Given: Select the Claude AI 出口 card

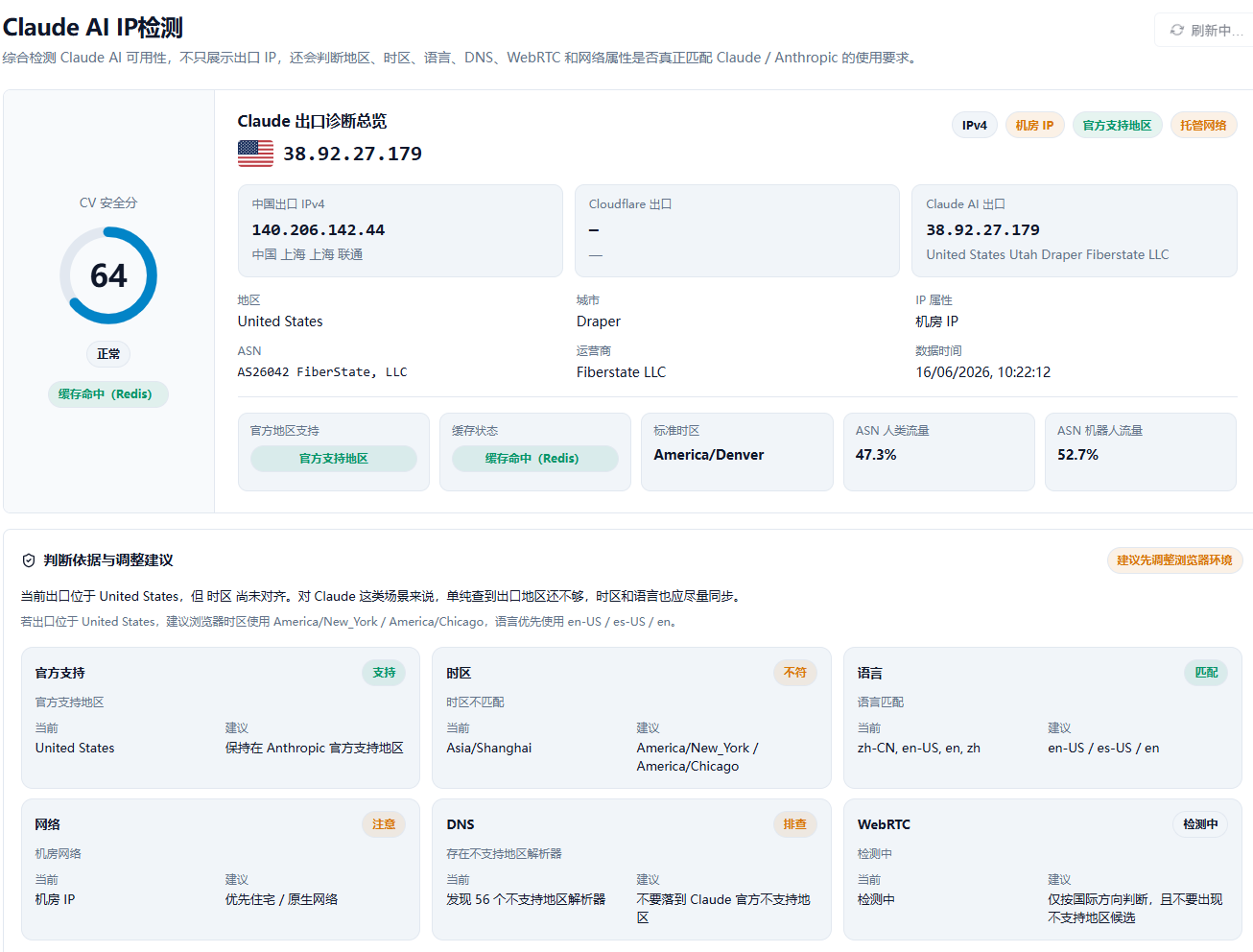Looking at the screenshot, I should [1075, 231].
